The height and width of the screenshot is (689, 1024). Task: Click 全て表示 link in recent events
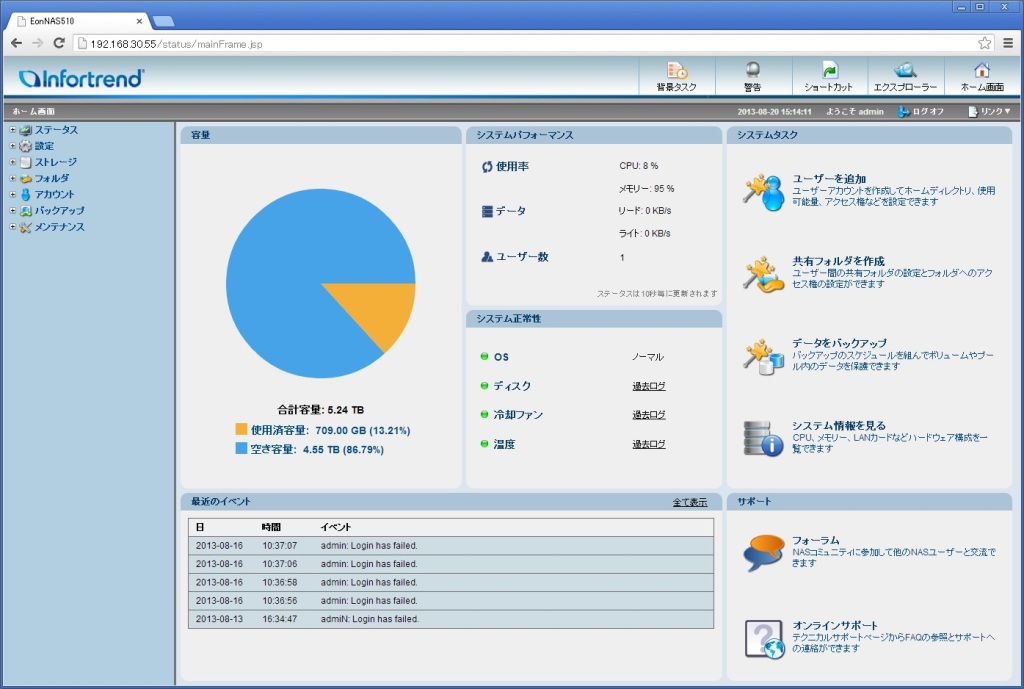point(689,502)
